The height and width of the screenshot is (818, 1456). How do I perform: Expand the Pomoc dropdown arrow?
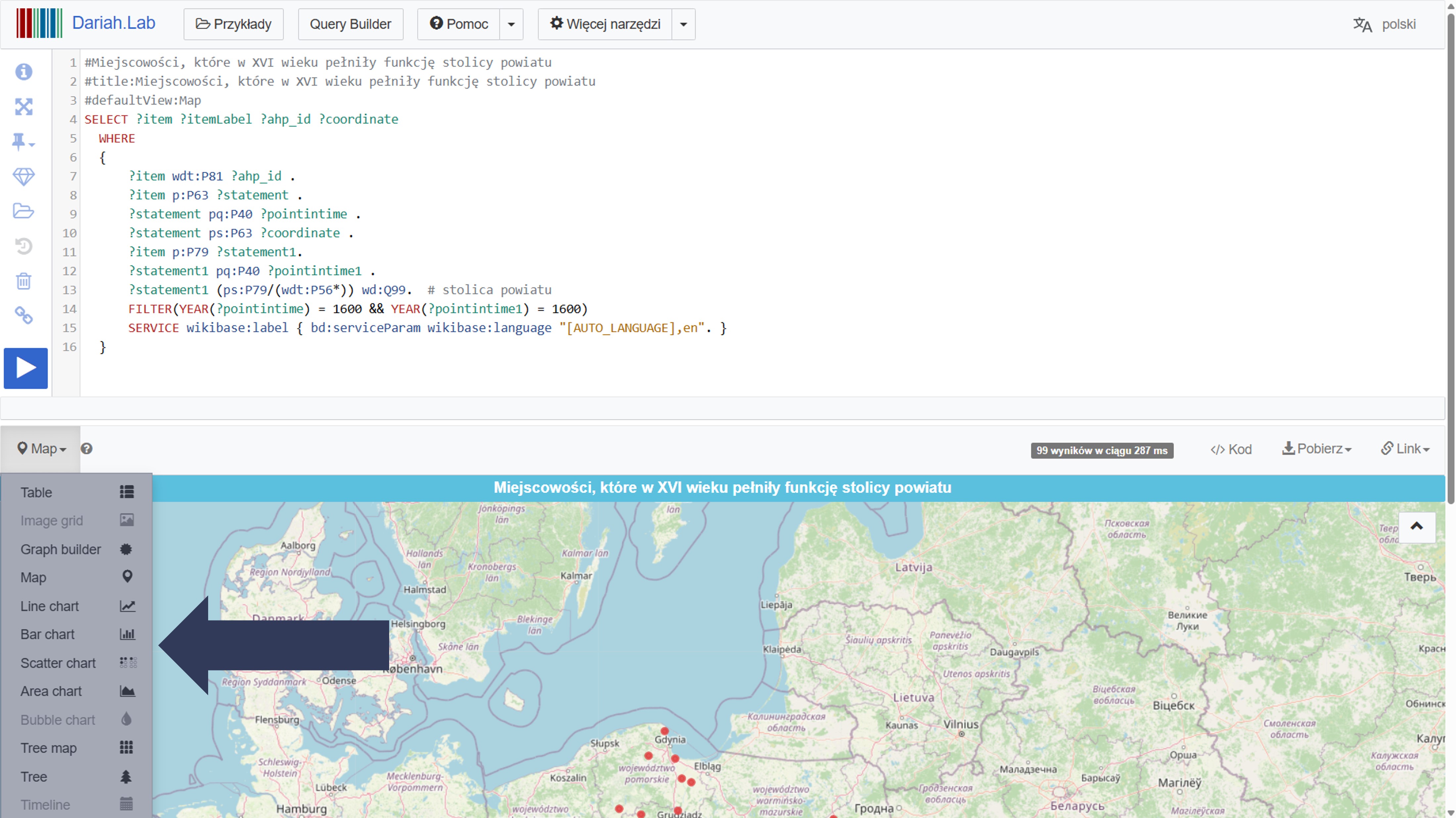(x=511, y=24)
